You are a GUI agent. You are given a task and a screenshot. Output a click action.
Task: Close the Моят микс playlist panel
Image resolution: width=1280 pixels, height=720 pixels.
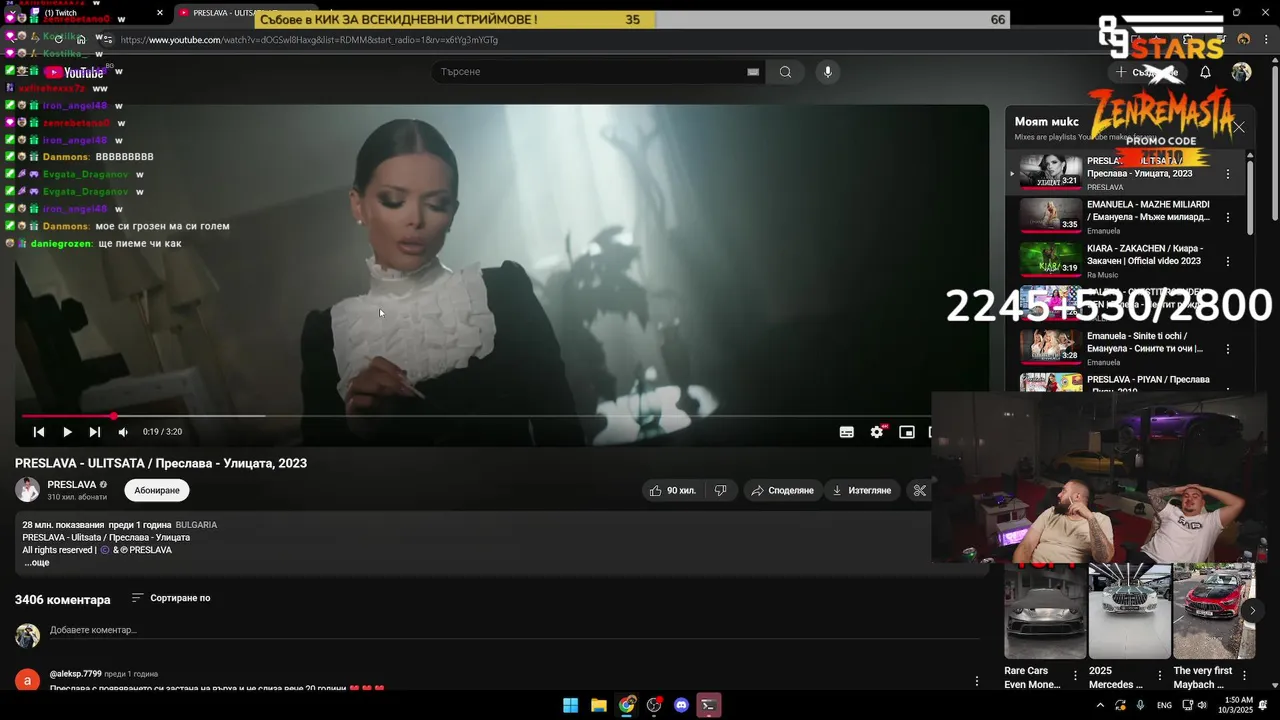click(x=1239, y=127)
